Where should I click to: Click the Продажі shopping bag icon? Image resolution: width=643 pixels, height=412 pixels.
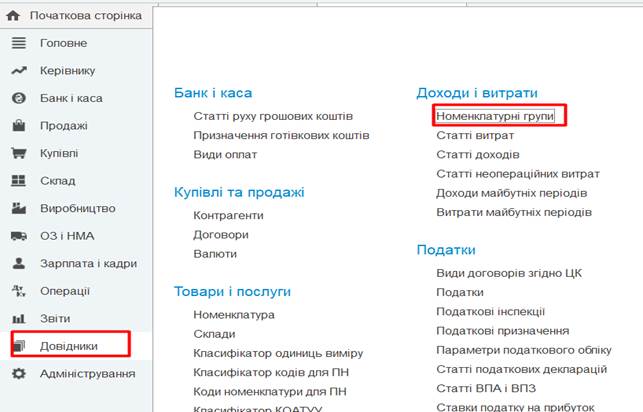click(x=17, y=126)
